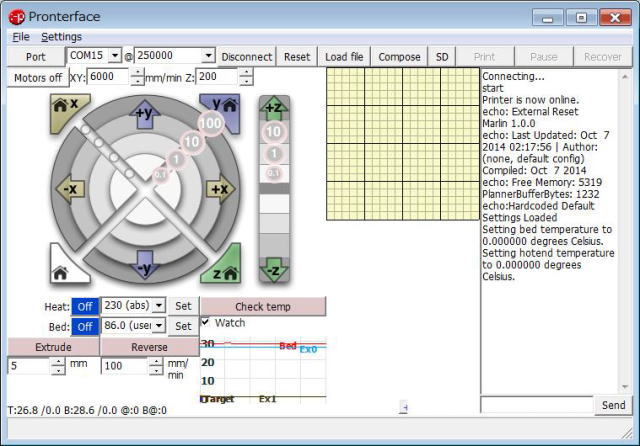Click the yellow print bed grid
The height and width of the screenshot is (446, 640).
tap(403, 144)
